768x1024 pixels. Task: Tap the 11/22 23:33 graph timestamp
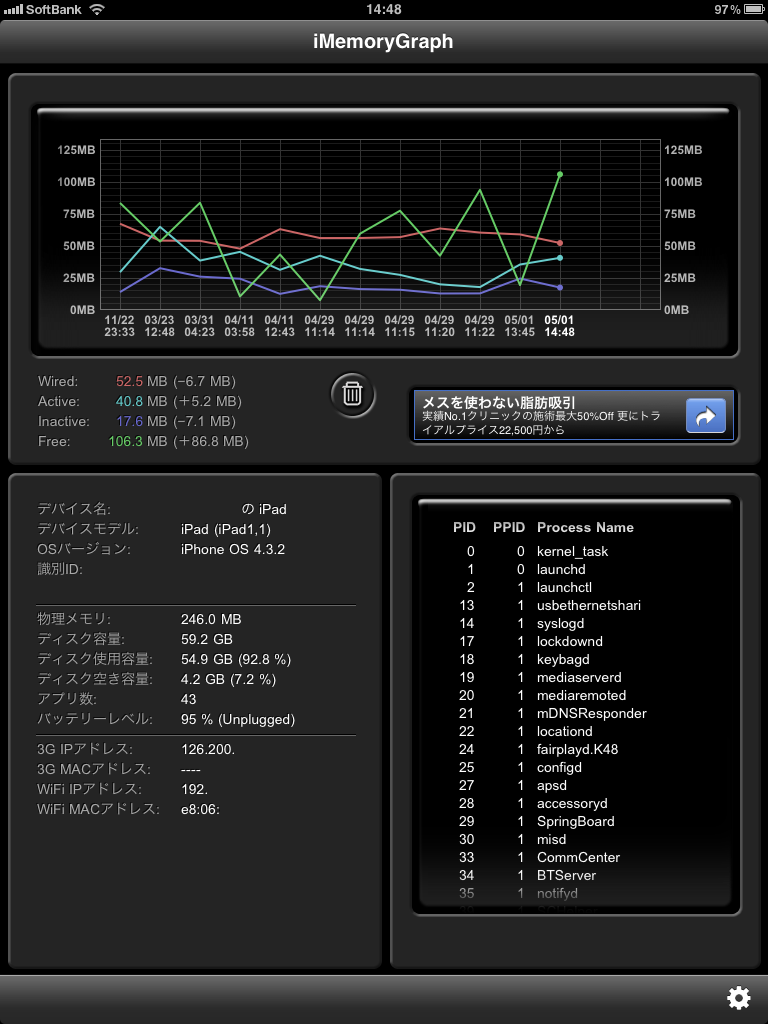pos(120,326)
